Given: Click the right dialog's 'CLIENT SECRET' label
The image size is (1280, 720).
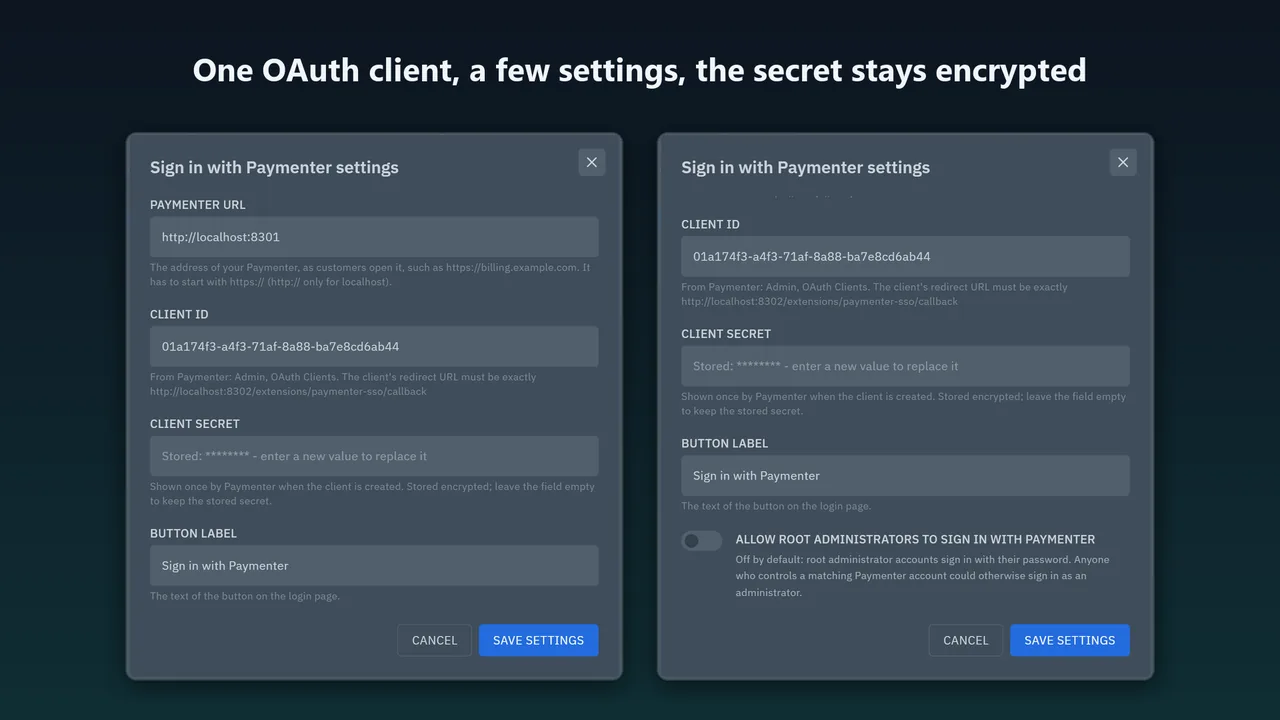Looking at the screenshot, I should (726, 334).
